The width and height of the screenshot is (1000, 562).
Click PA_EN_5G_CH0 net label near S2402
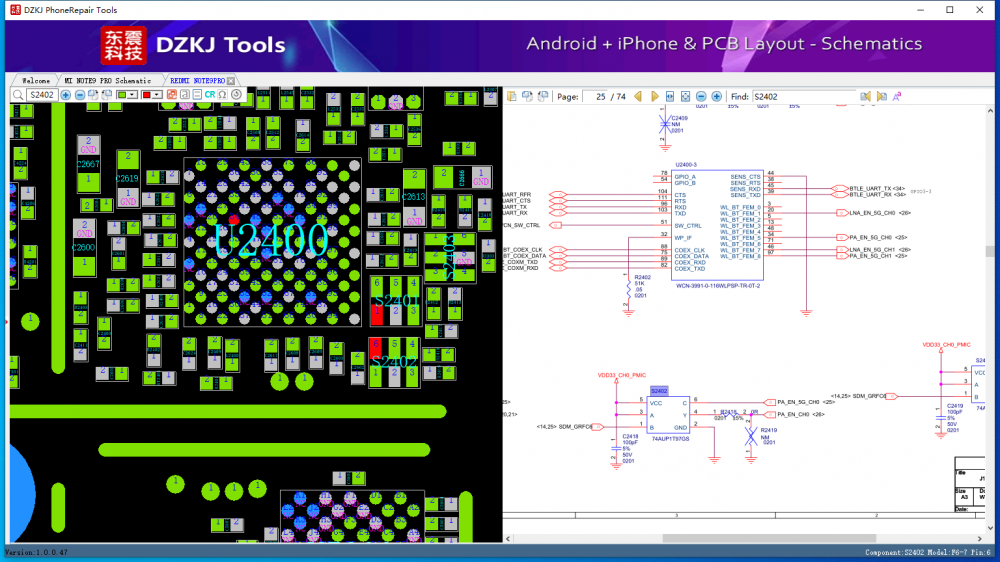pyautogui.click(x=797, y=403)
